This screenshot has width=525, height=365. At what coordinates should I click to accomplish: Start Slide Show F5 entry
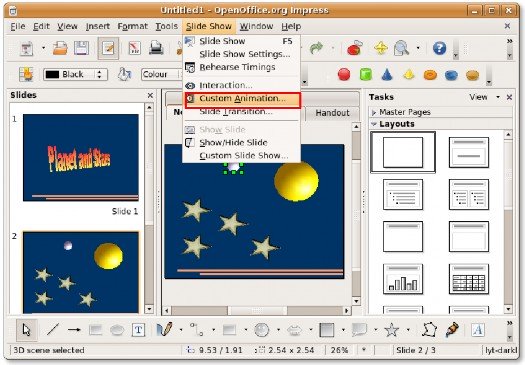pos(241,41)
